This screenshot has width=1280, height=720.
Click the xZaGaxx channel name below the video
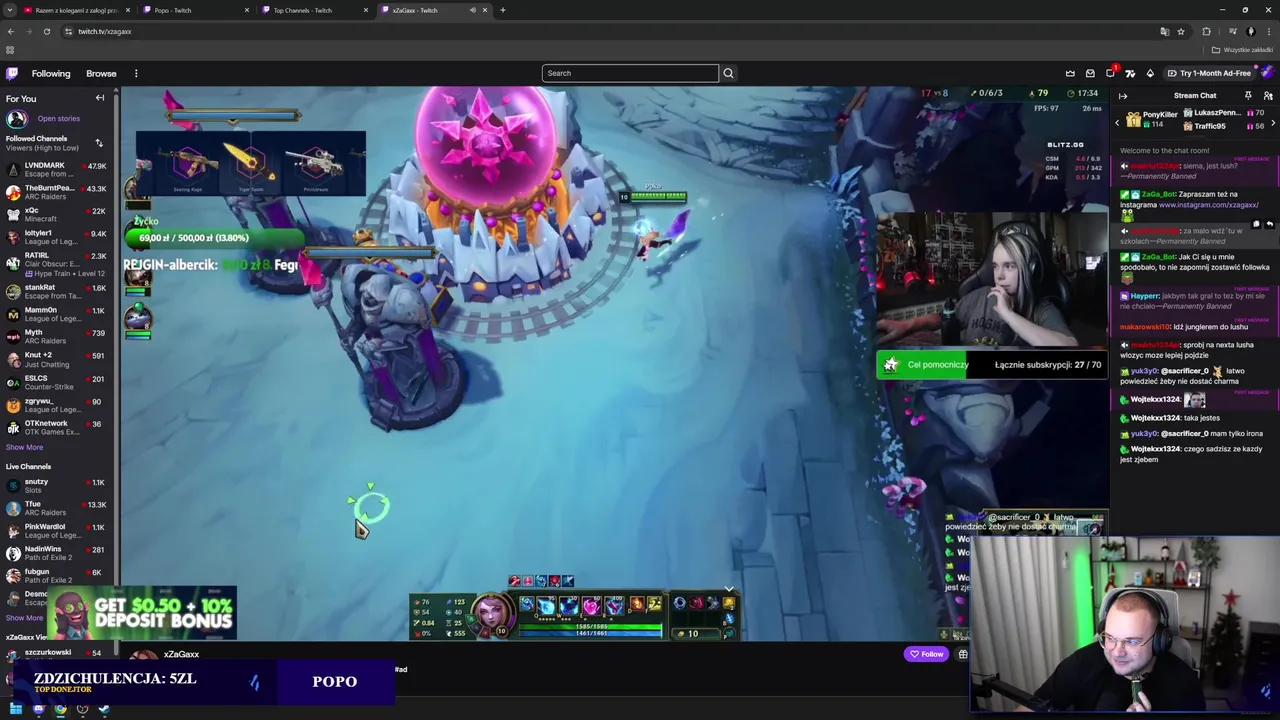pyautogui.click(x=181, y=654)
